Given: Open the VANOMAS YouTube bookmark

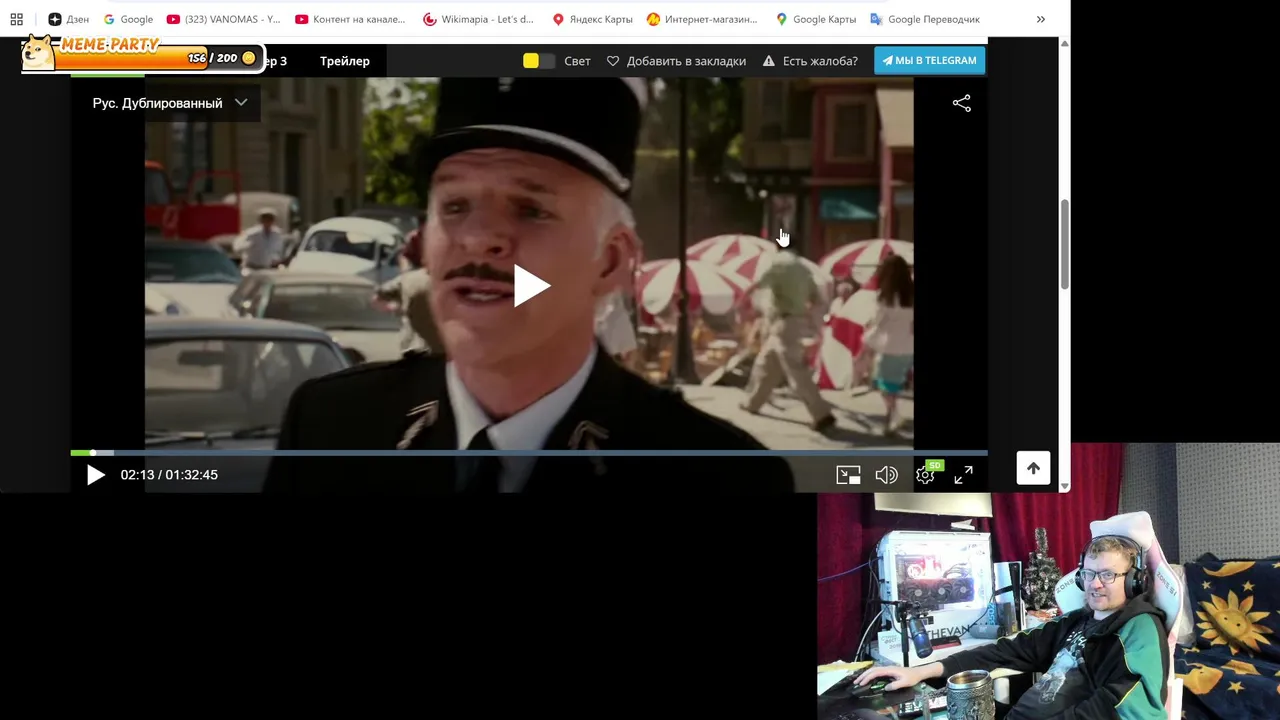Looking at the screenshot, I should (224, 19).
